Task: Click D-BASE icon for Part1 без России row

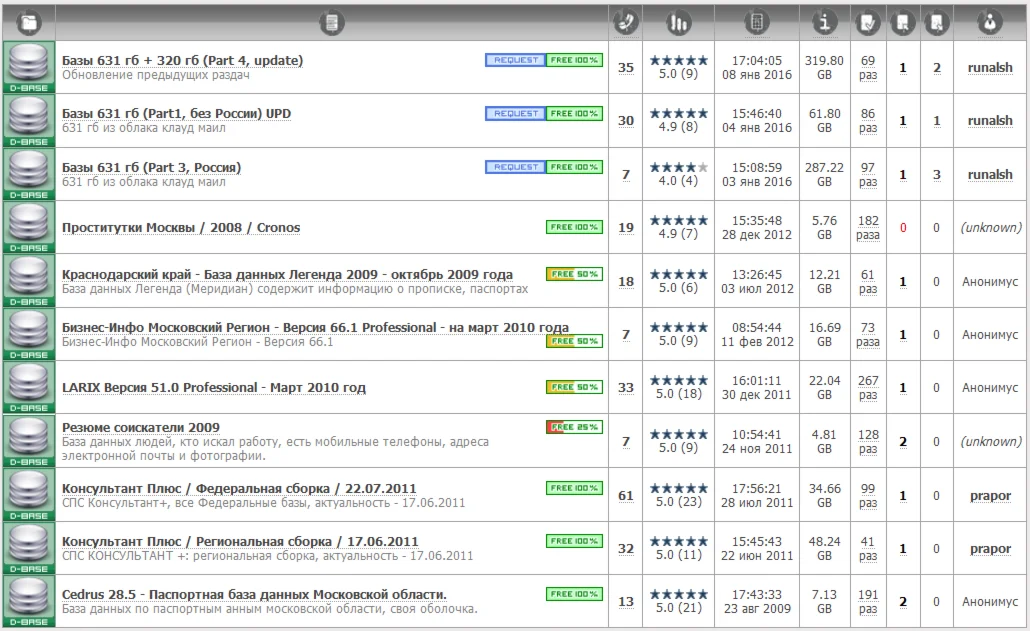Action: tap(29, 121)
